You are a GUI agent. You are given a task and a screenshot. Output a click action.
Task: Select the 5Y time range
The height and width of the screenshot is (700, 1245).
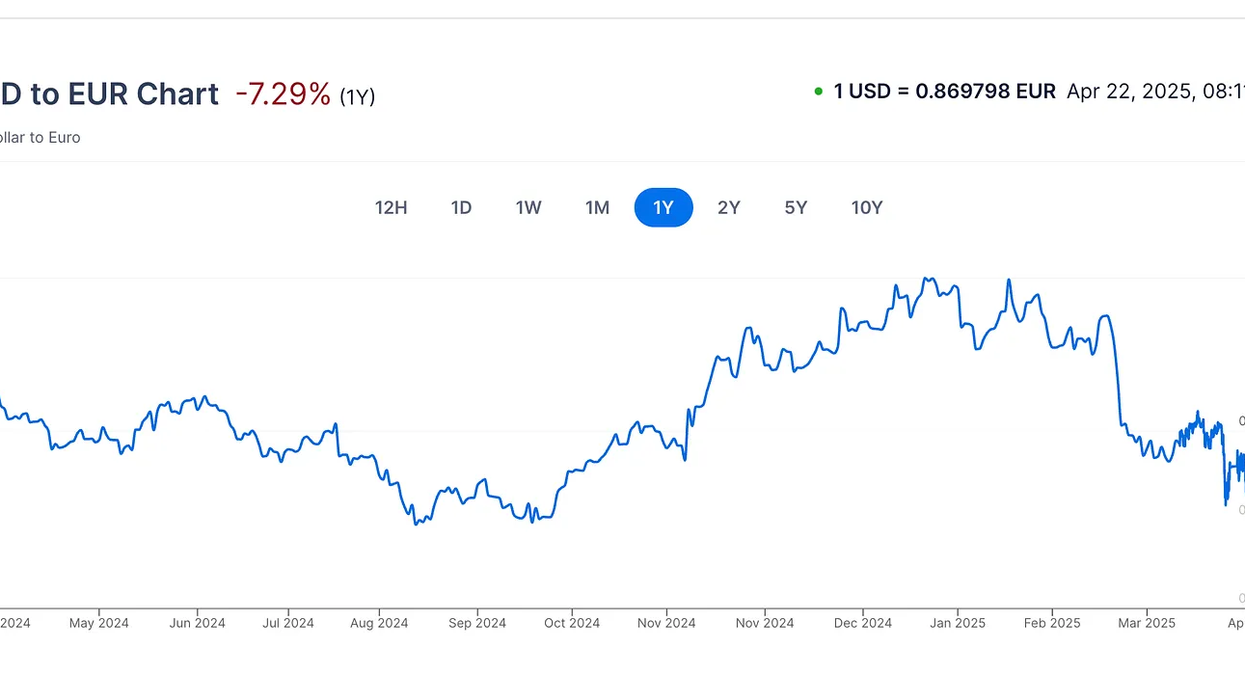pos(796,208)
